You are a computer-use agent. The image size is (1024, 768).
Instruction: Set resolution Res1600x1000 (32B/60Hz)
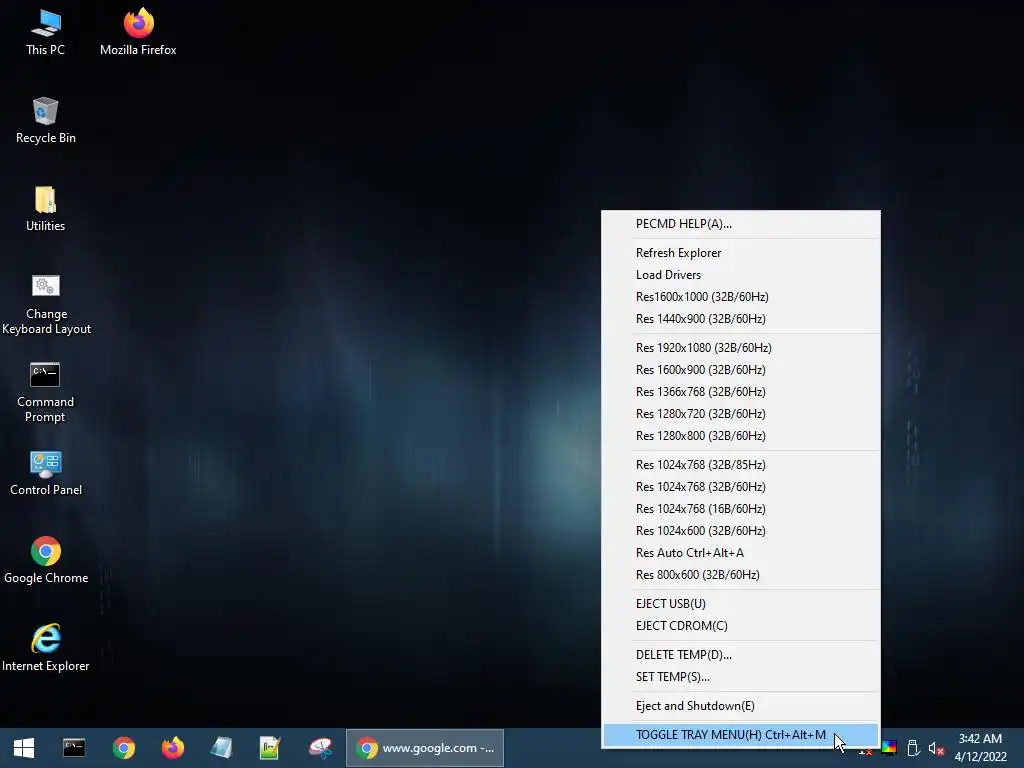741,296
